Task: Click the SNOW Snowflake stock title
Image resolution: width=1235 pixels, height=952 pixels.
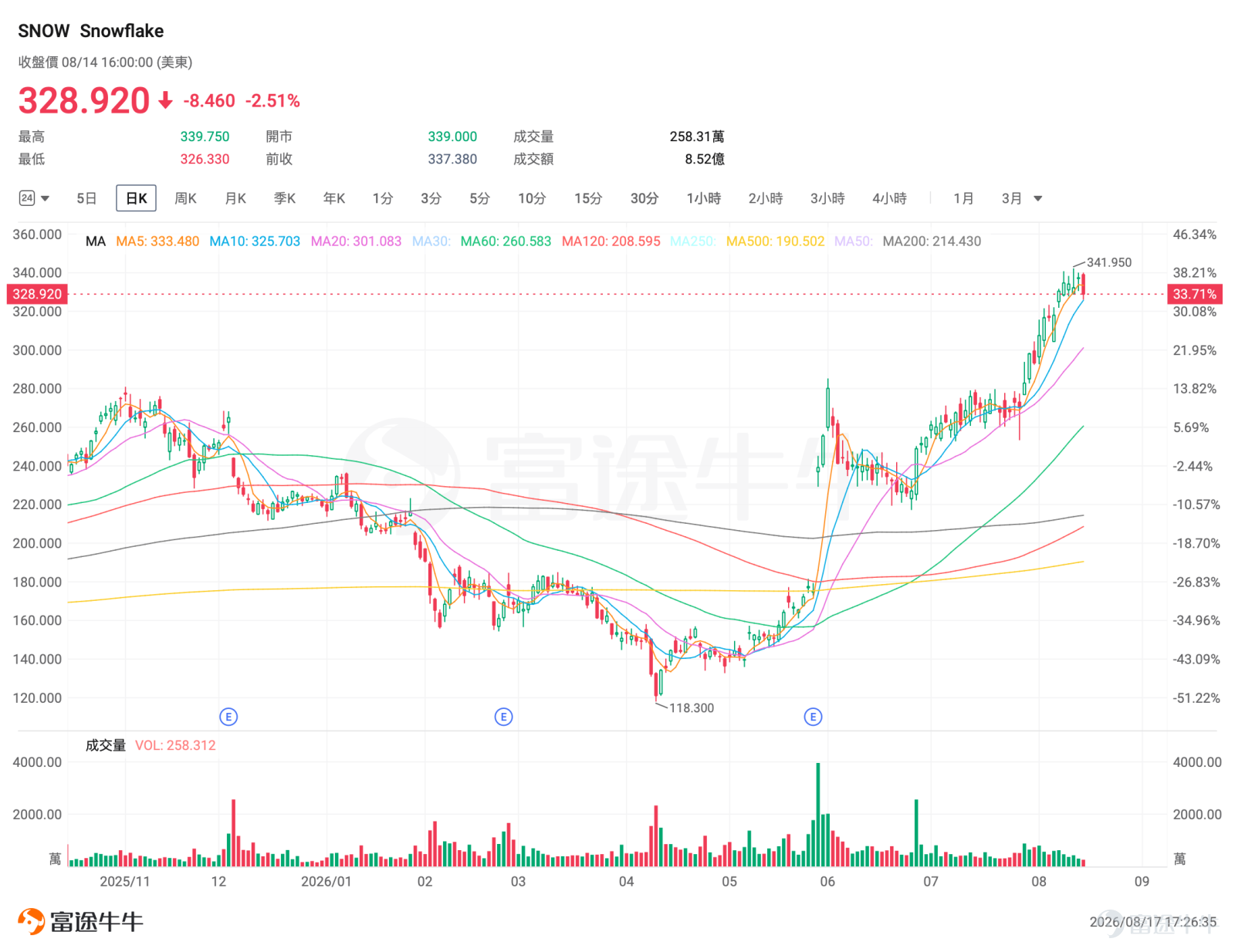Action: pos(91,31)
